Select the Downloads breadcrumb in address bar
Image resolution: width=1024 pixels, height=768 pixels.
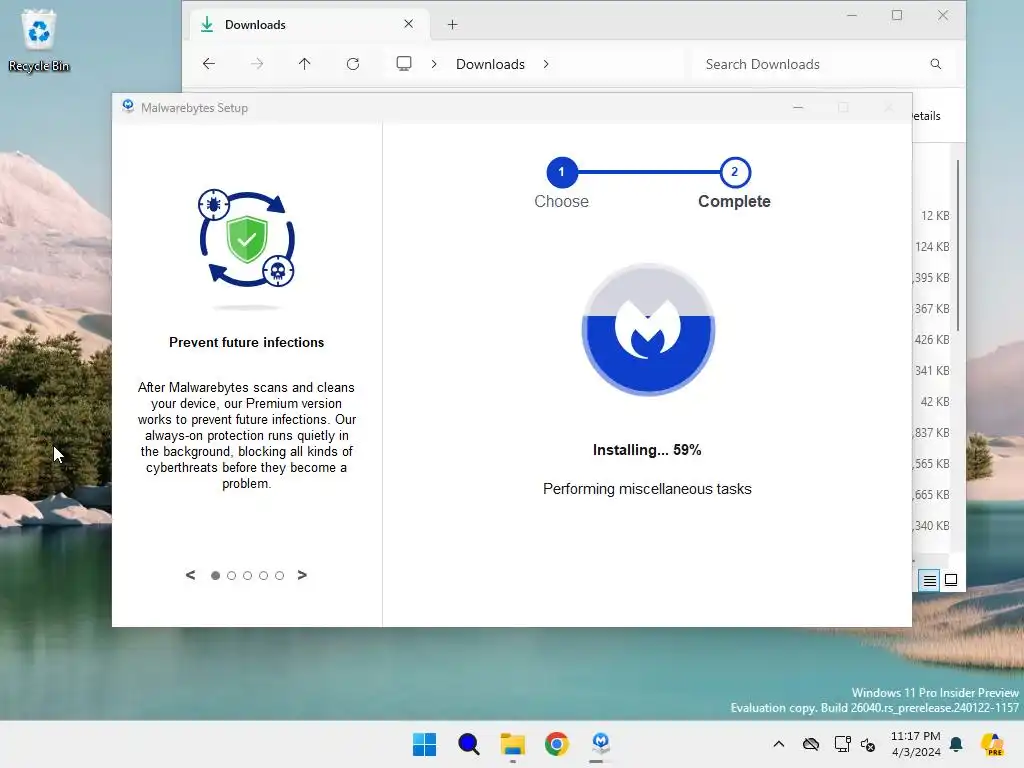[490, 64]
